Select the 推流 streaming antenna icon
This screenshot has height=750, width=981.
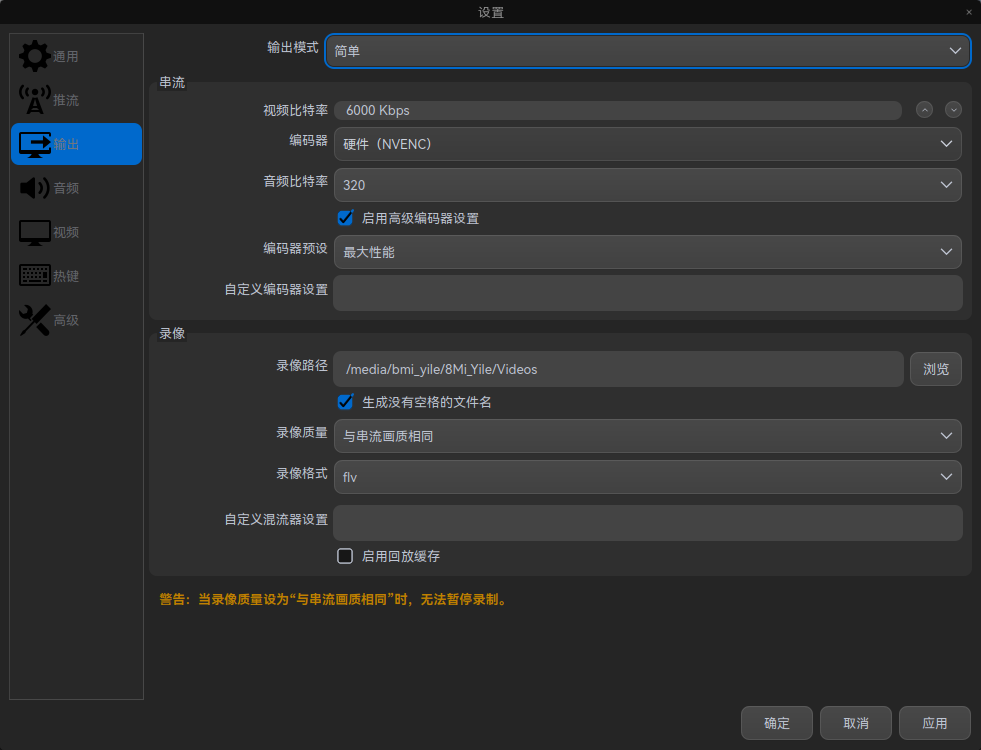[34, 100]
